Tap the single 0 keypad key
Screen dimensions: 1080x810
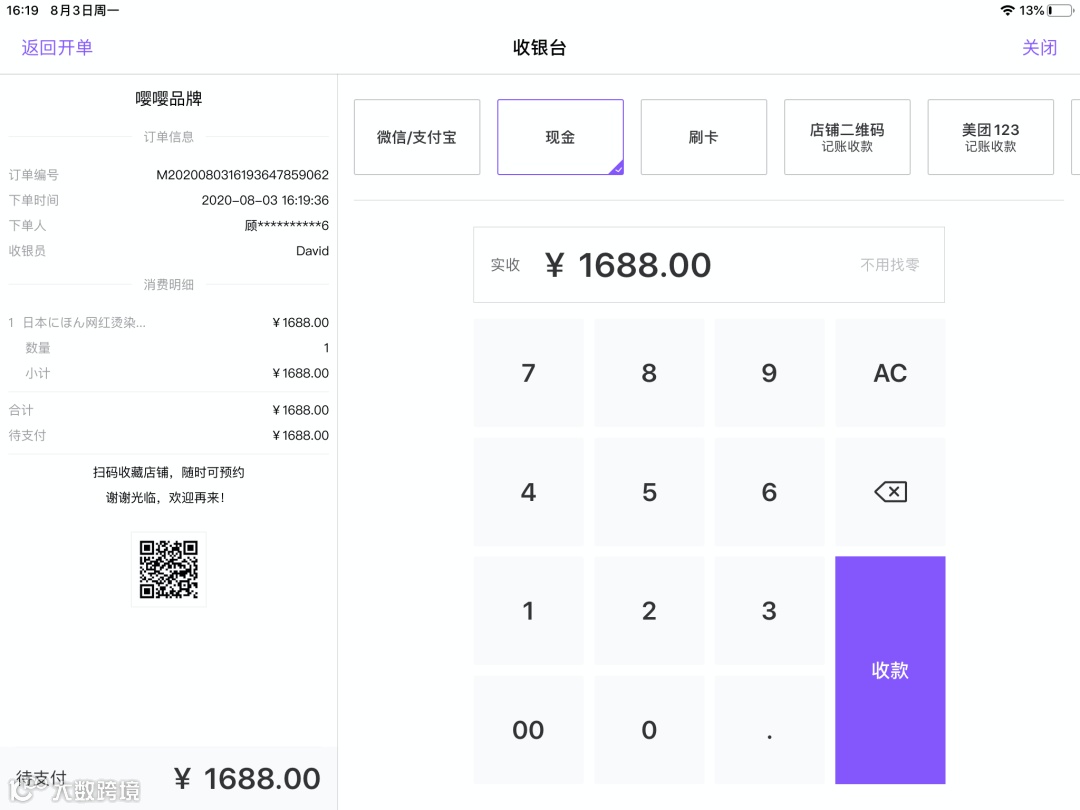(x=649, y=730)
